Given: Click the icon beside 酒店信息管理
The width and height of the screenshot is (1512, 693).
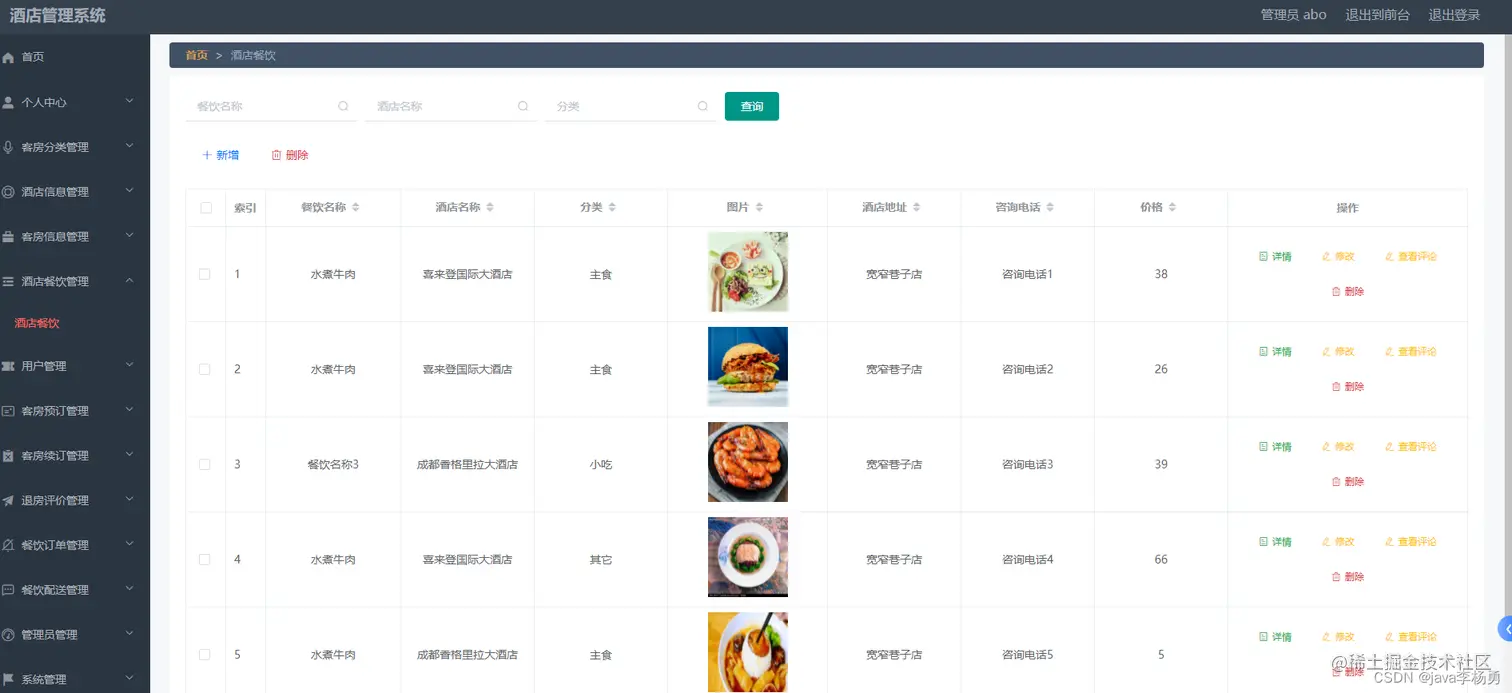Looking at the screenshot, I should tap(8, 192).
